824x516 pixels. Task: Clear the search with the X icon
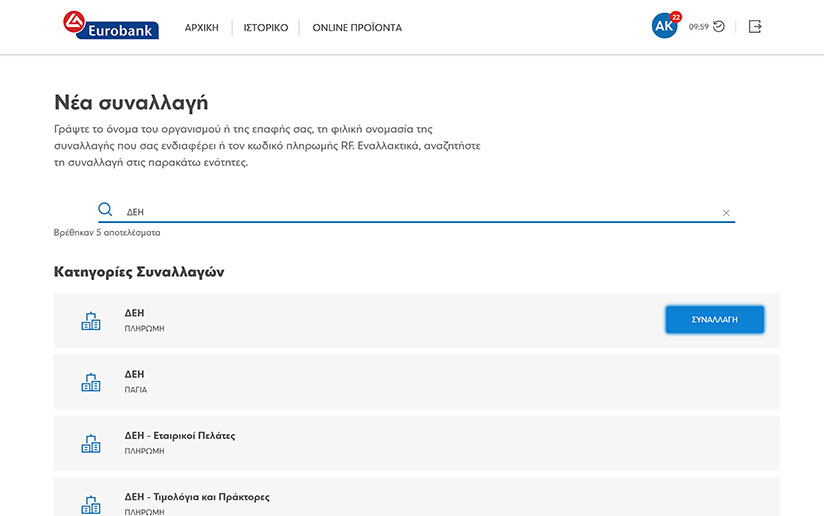(726, 213)
